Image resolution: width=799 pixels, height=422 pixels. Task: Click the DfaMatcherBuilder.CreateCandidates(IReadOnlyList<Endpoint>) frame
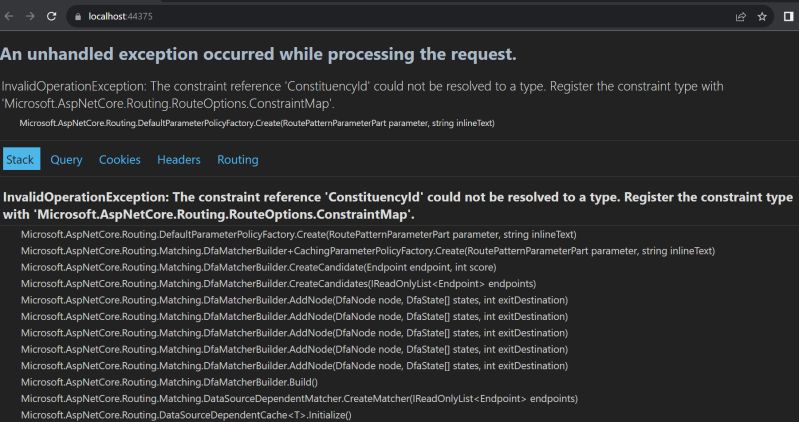tap(278, 283)
